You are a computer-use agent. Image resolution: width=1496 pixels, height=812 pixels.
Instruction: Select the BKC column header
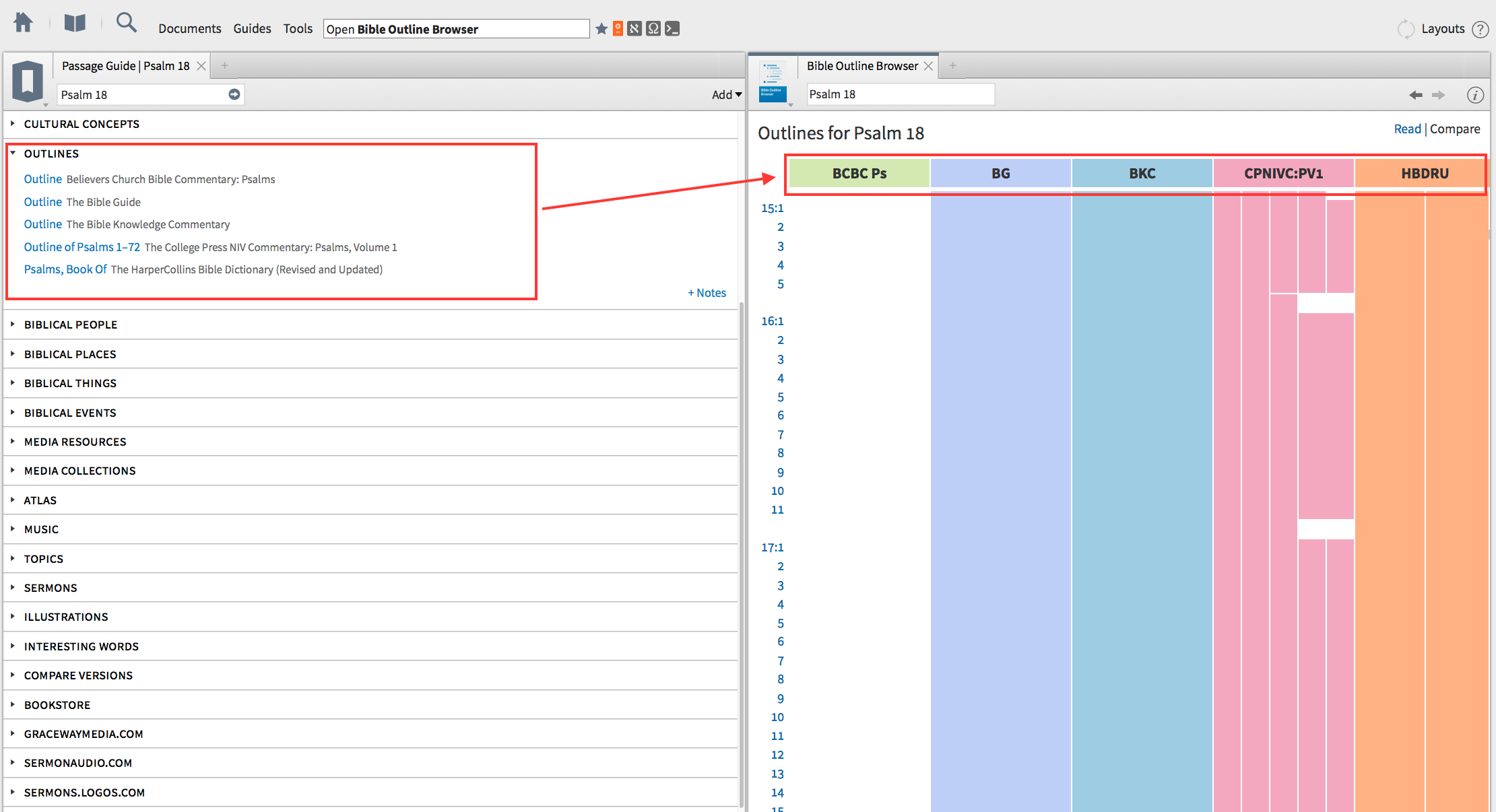tap(1142, 173)
